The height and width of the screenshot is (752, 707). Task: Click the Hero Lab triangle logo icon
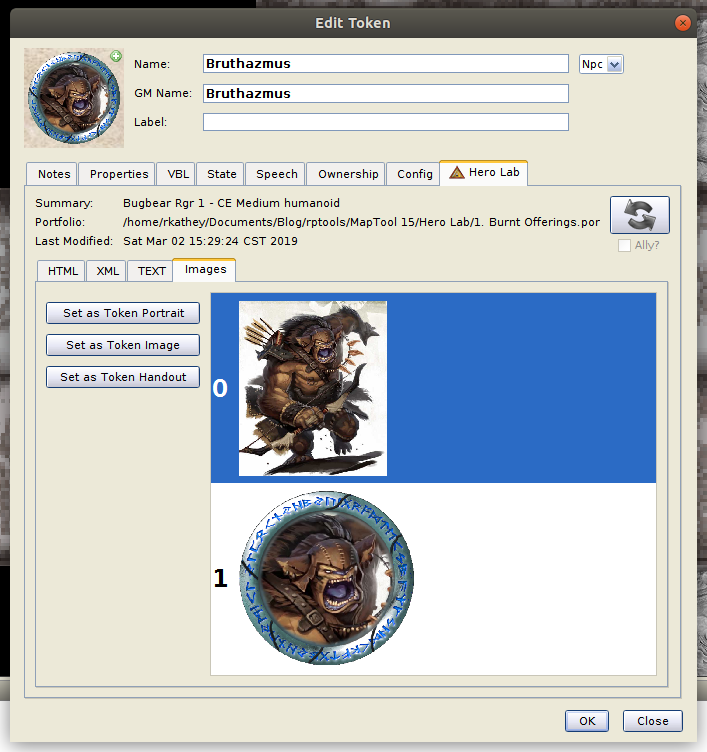click(457, 173)
